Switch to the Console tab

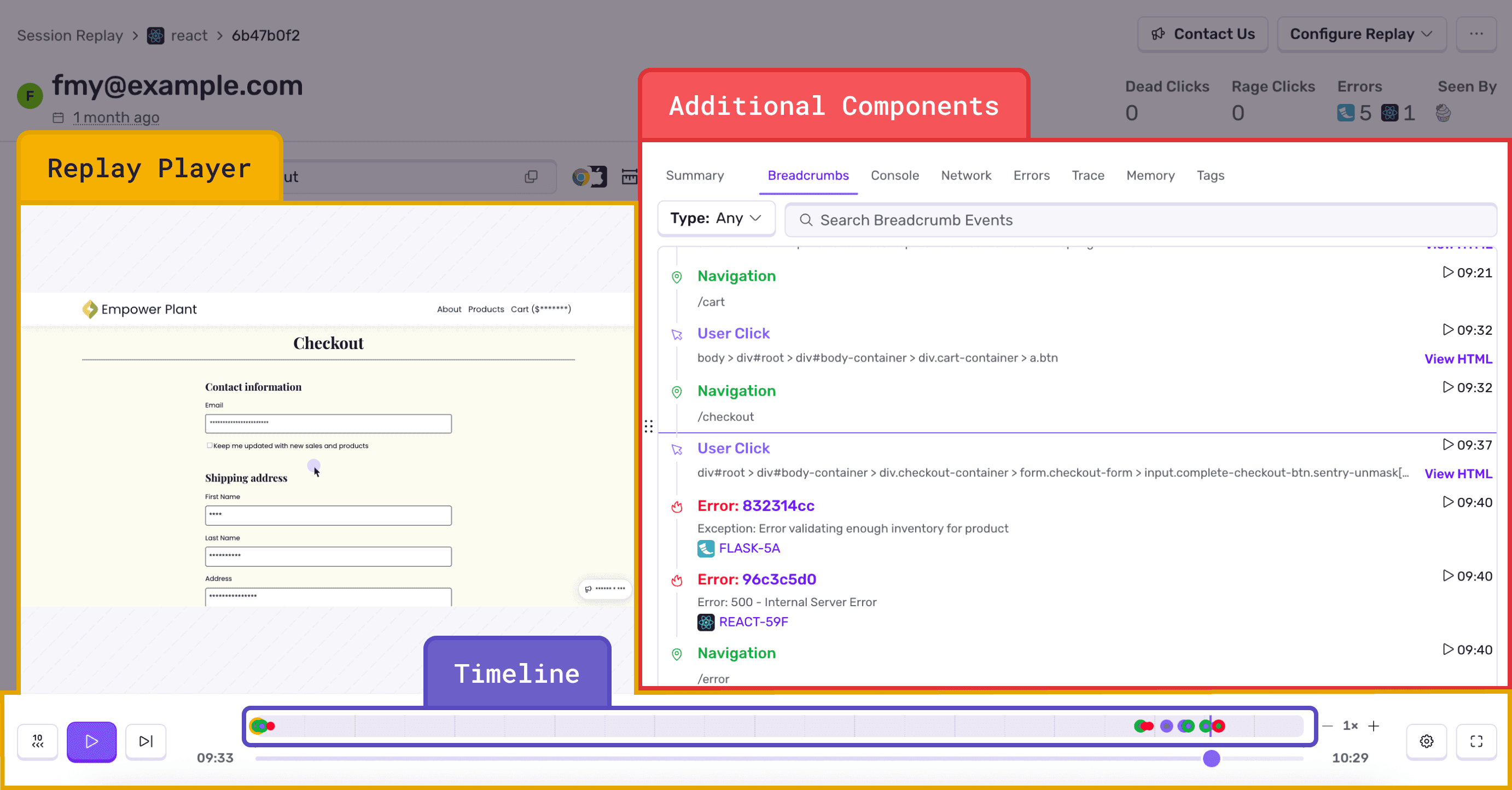tap(894, 176)
